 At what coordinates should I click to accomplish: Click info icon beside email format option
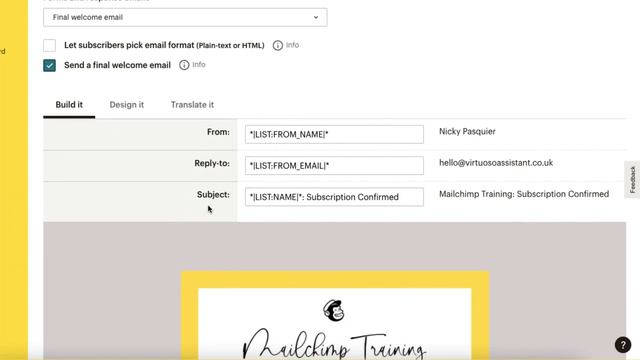[278, 45]
